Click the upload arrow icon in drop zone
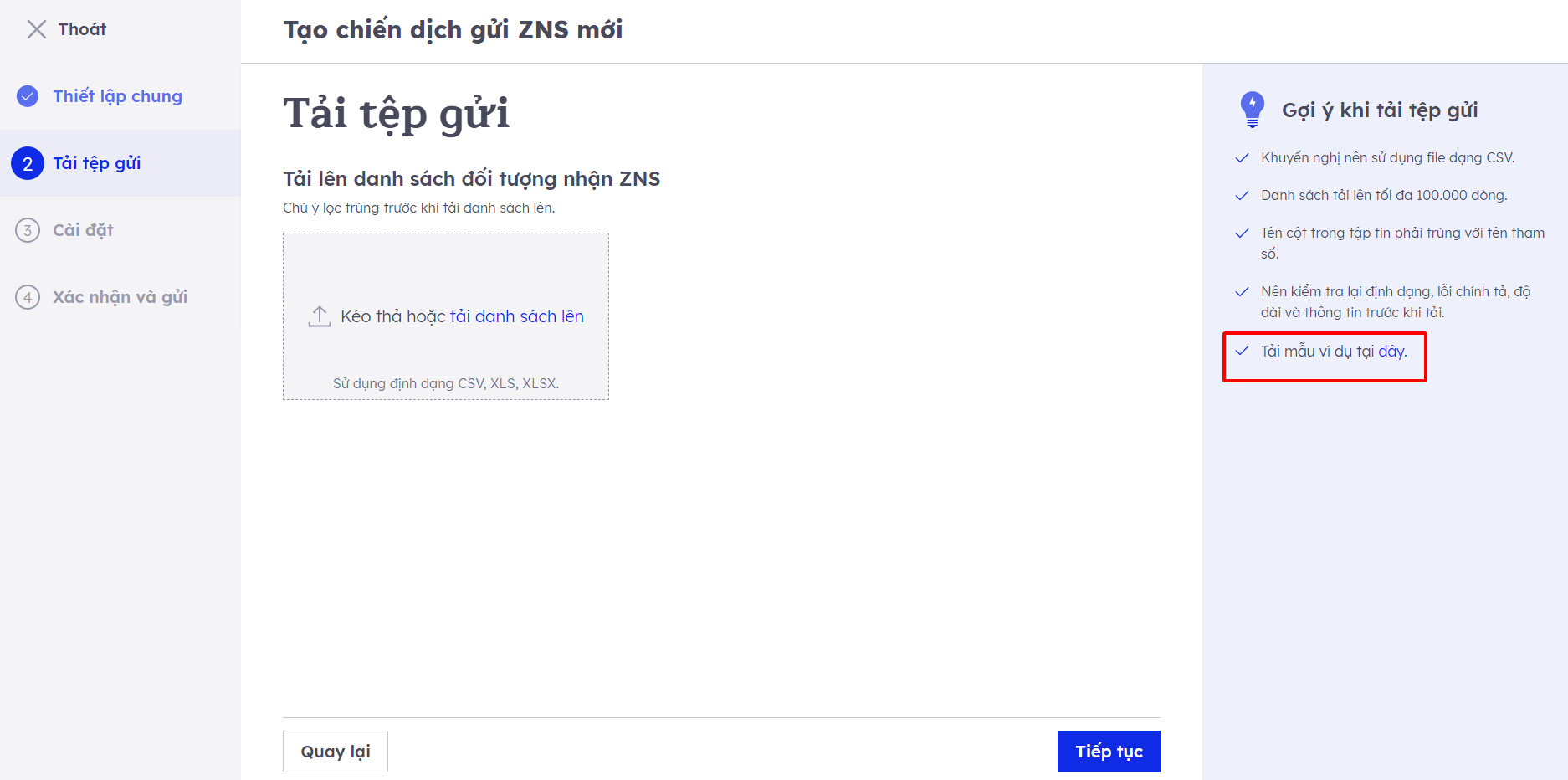This screenshot has width=1568, height=780. (320, 316)
